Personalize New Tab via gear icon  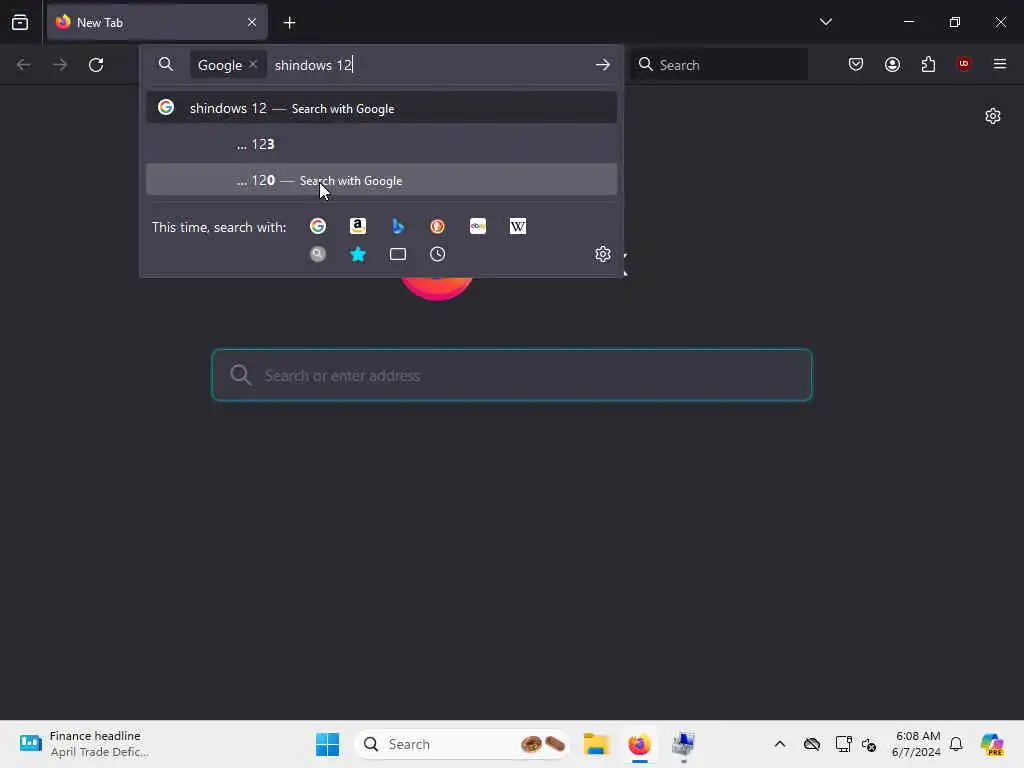tap(993, 116)
